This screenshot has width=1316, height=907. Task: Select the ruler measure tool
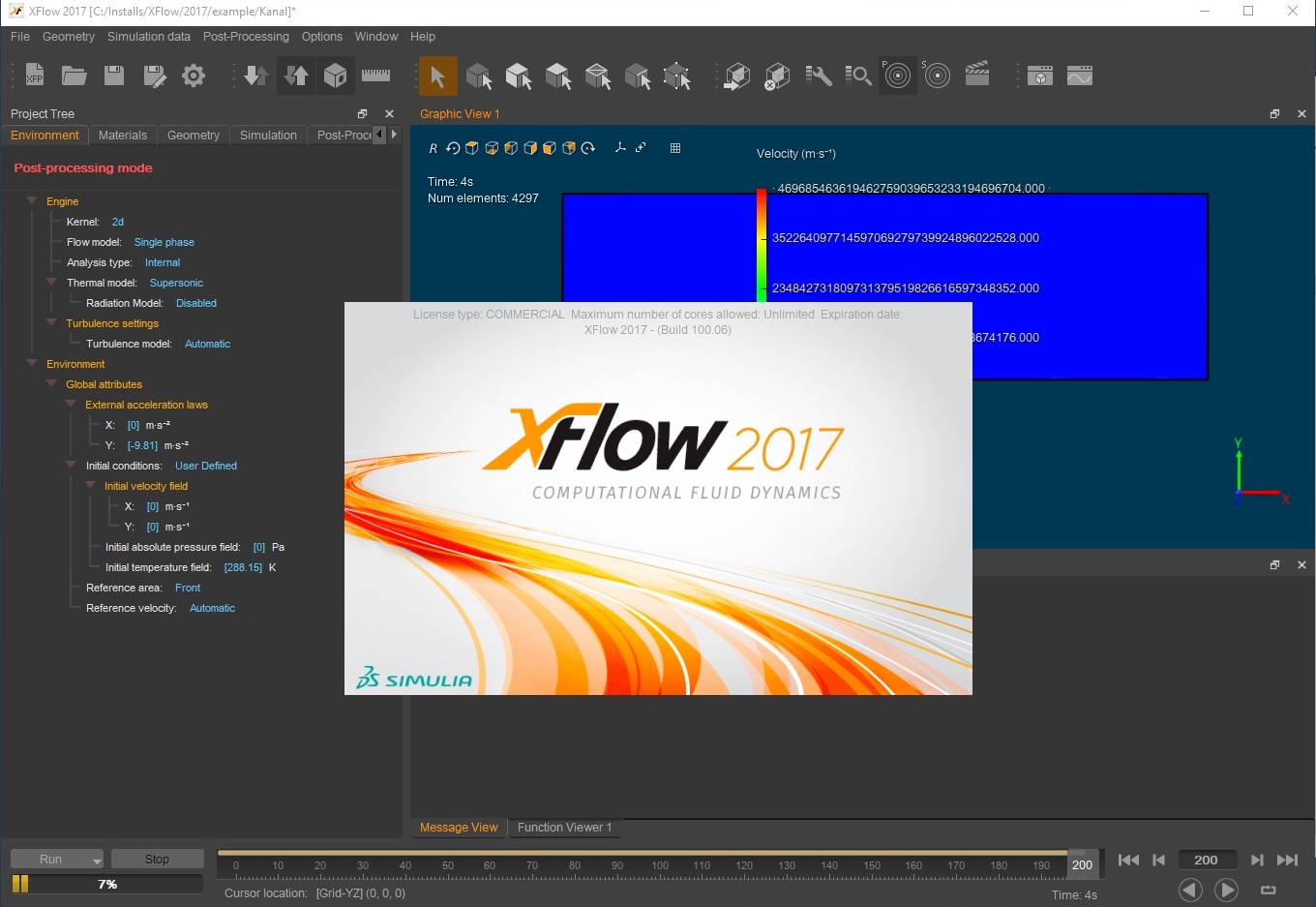375,75
